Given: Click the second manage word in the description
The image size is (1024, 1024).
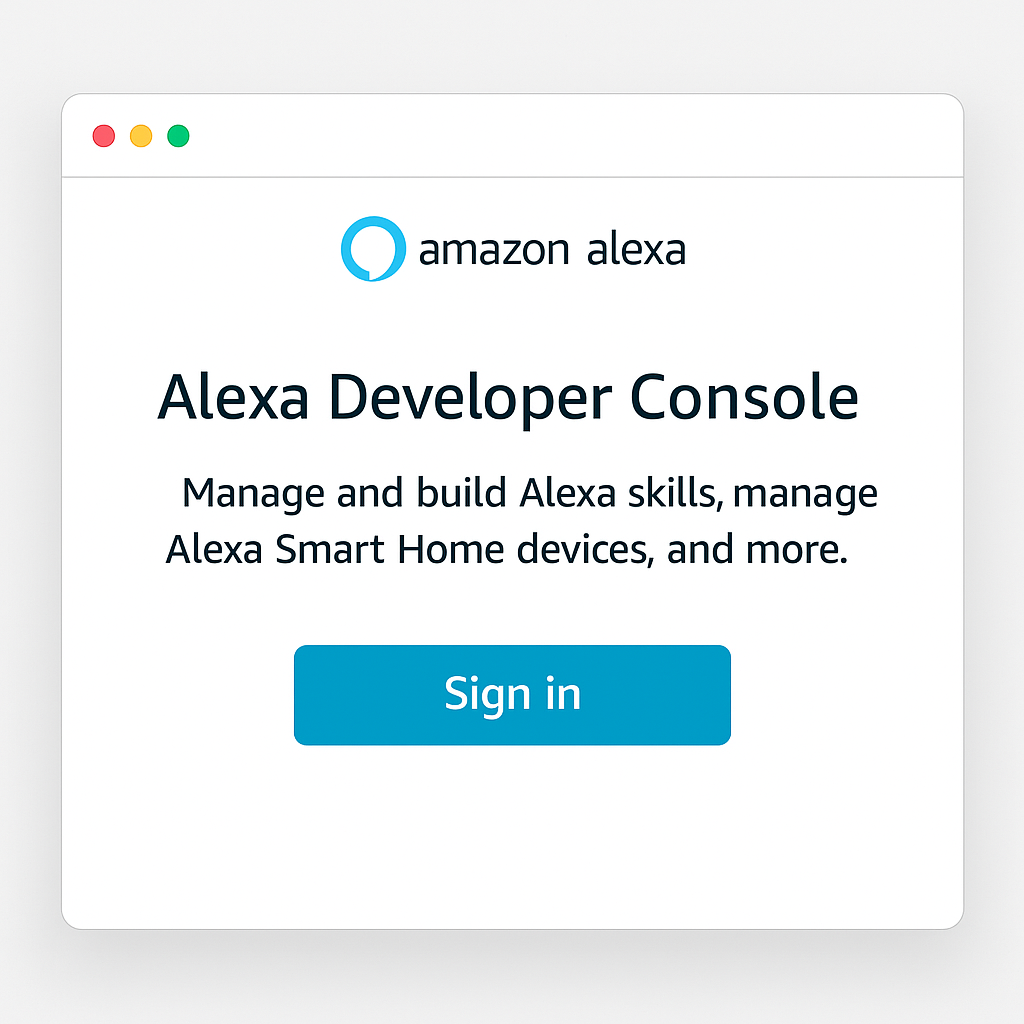Looking at the screenshot, I should [805, 496].
